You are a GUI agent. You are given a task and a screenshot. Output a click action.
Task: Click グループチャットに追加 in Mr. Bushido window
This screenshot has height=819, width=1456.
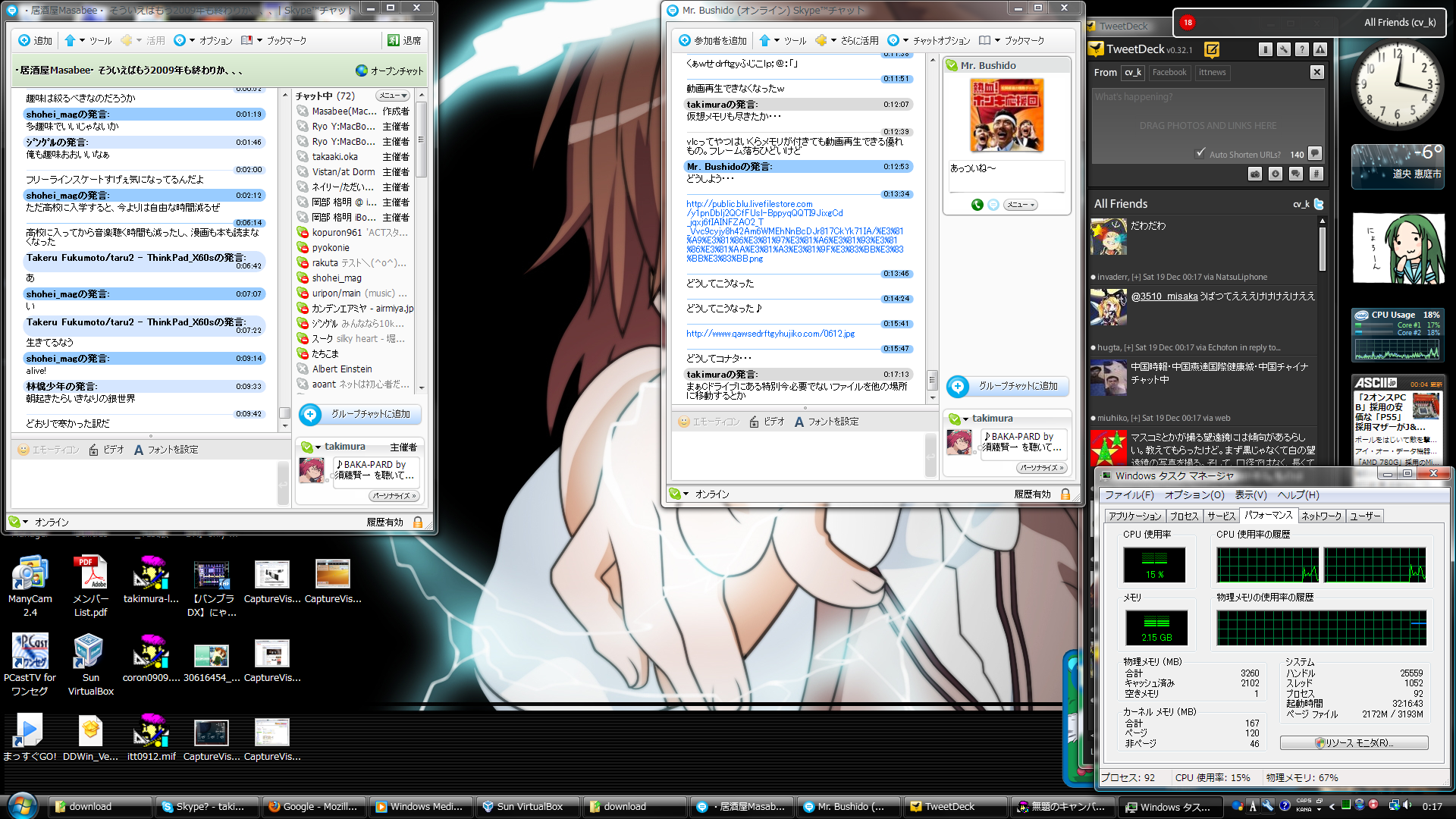[x=1007, y=386]
